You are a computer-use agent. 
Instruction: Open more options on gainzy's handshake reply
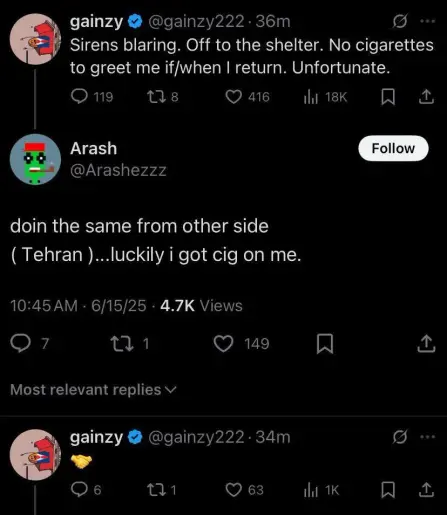coord(427,437)
